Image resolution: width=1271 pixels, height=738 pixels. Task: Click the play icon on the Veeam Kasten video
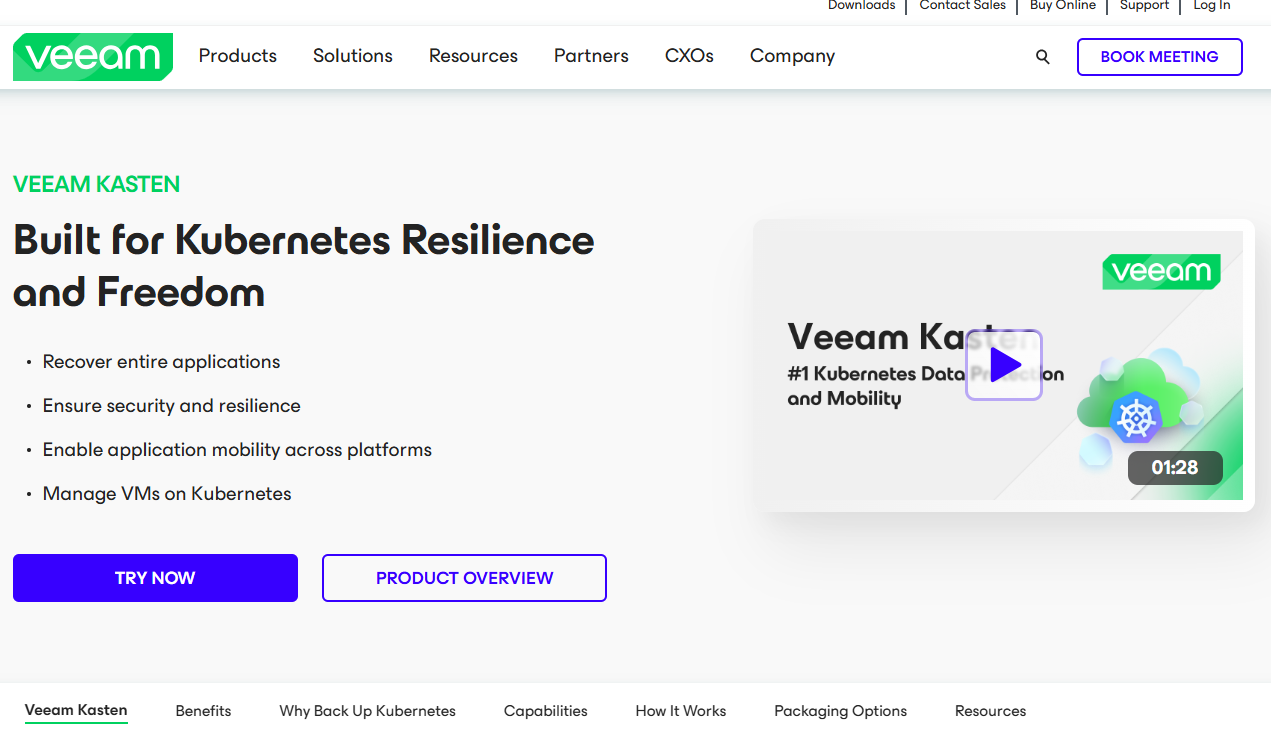coord(1003,365)
